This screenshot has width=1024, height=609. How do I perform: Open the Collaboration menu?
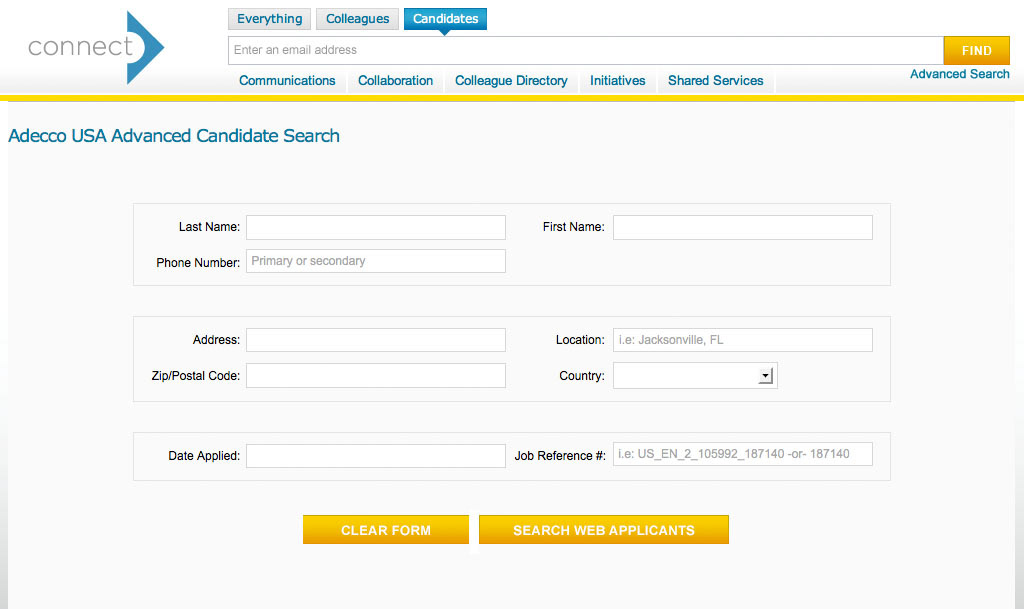(395, 80)
